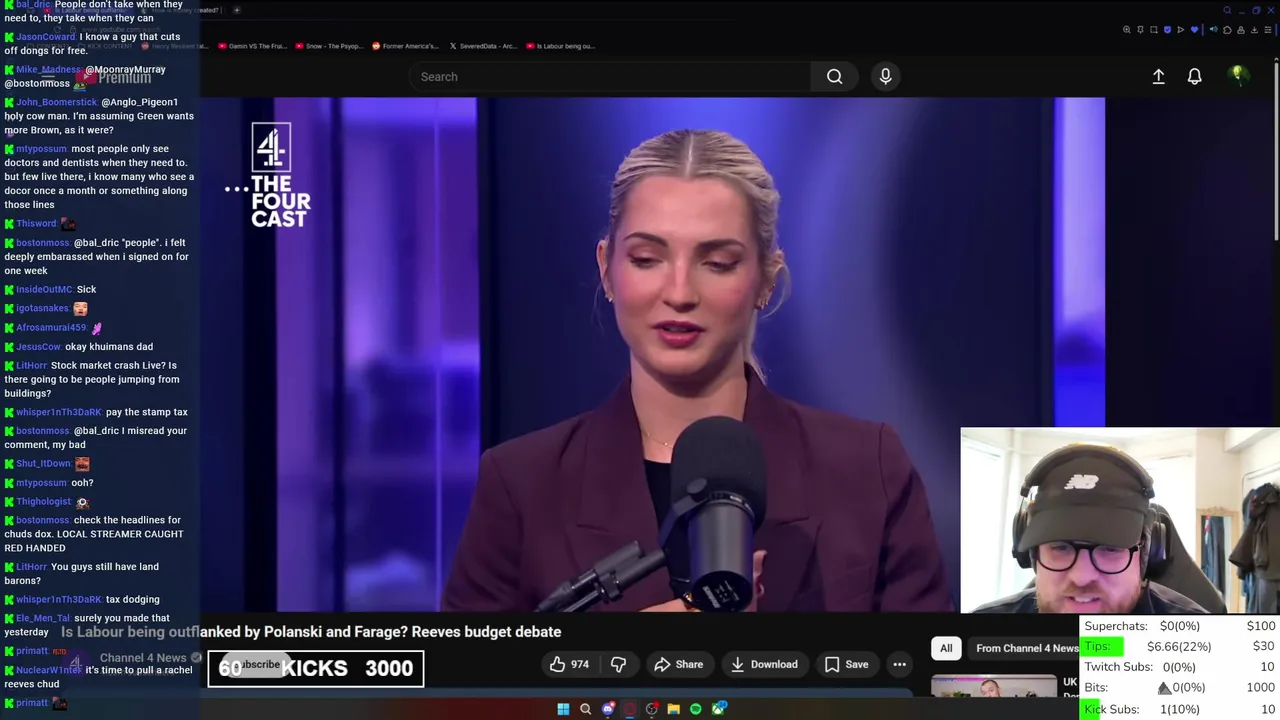Open the extensions cube icon
Viewport: 1280px width, 720px height.
point(1227,30)
